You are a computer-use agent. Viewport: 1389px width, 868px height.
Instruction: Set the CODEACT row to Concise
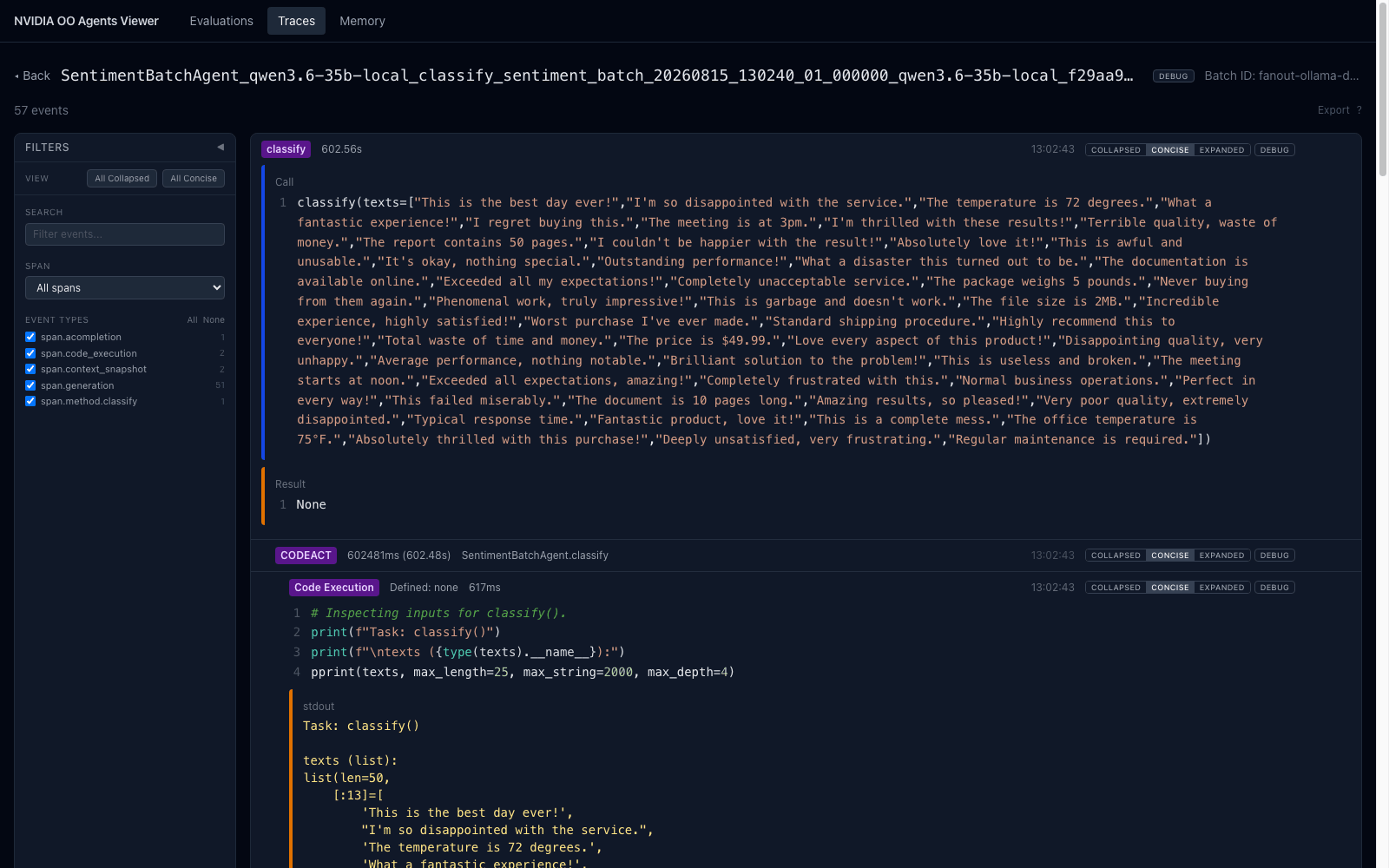pyautogui.click(x=1170, y=556)
